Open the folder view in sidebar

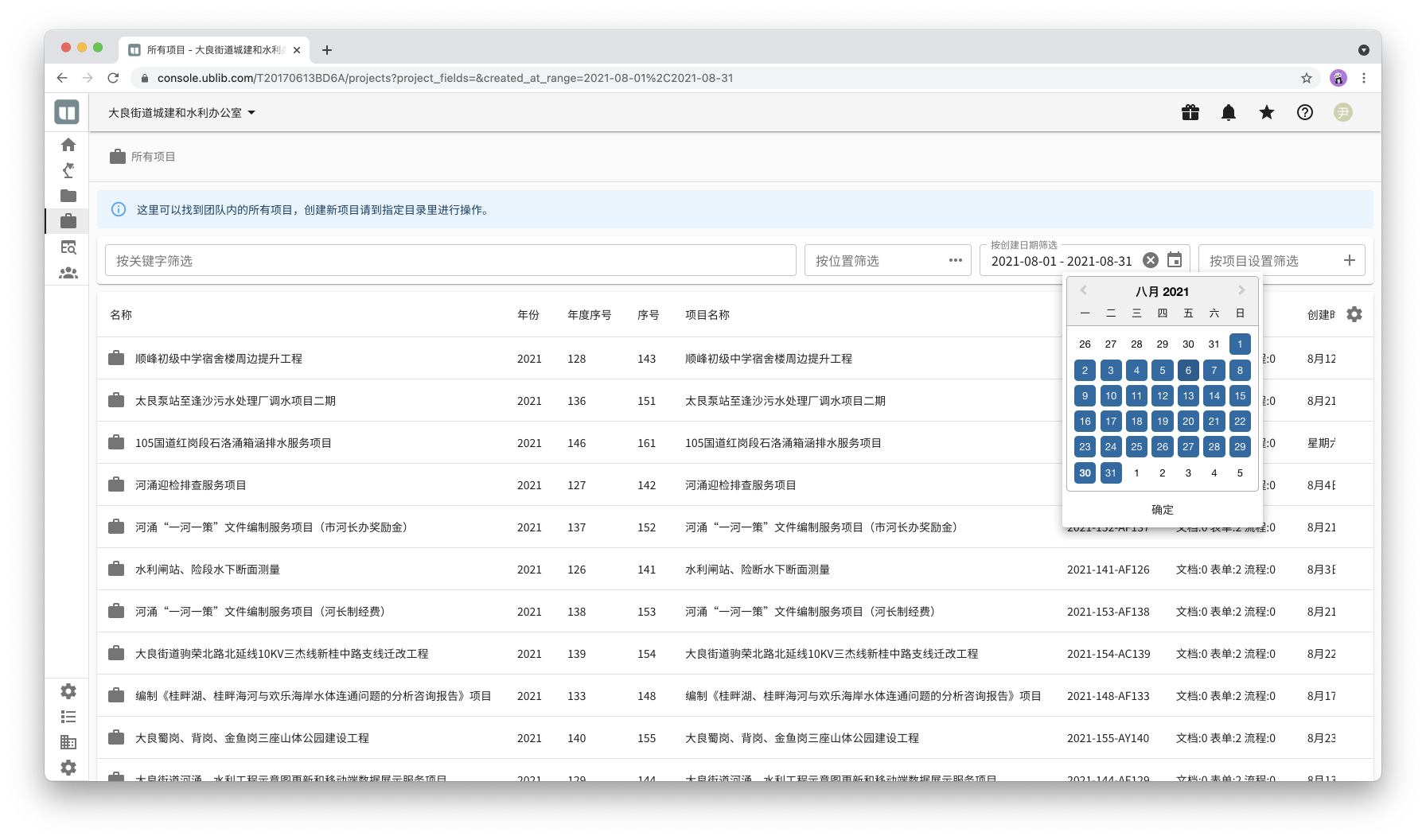point(68,196)
